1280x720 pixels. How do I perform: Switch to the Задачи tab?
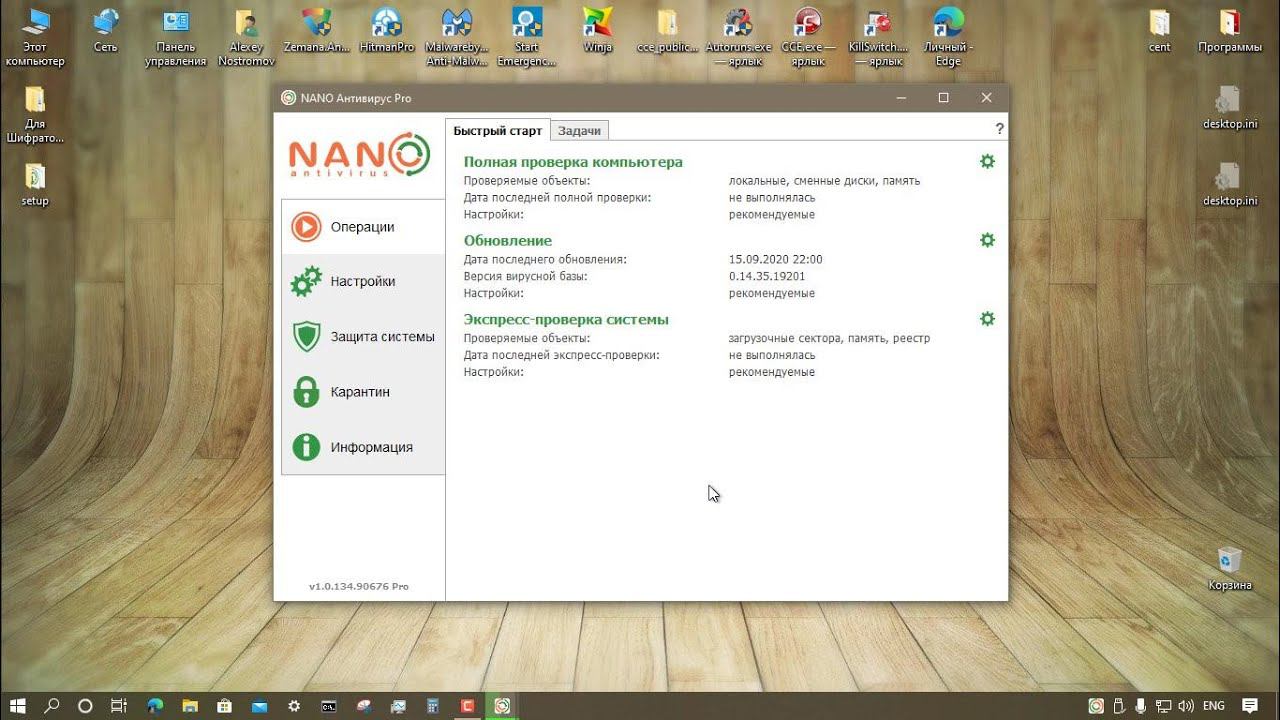tap(579, 130)
